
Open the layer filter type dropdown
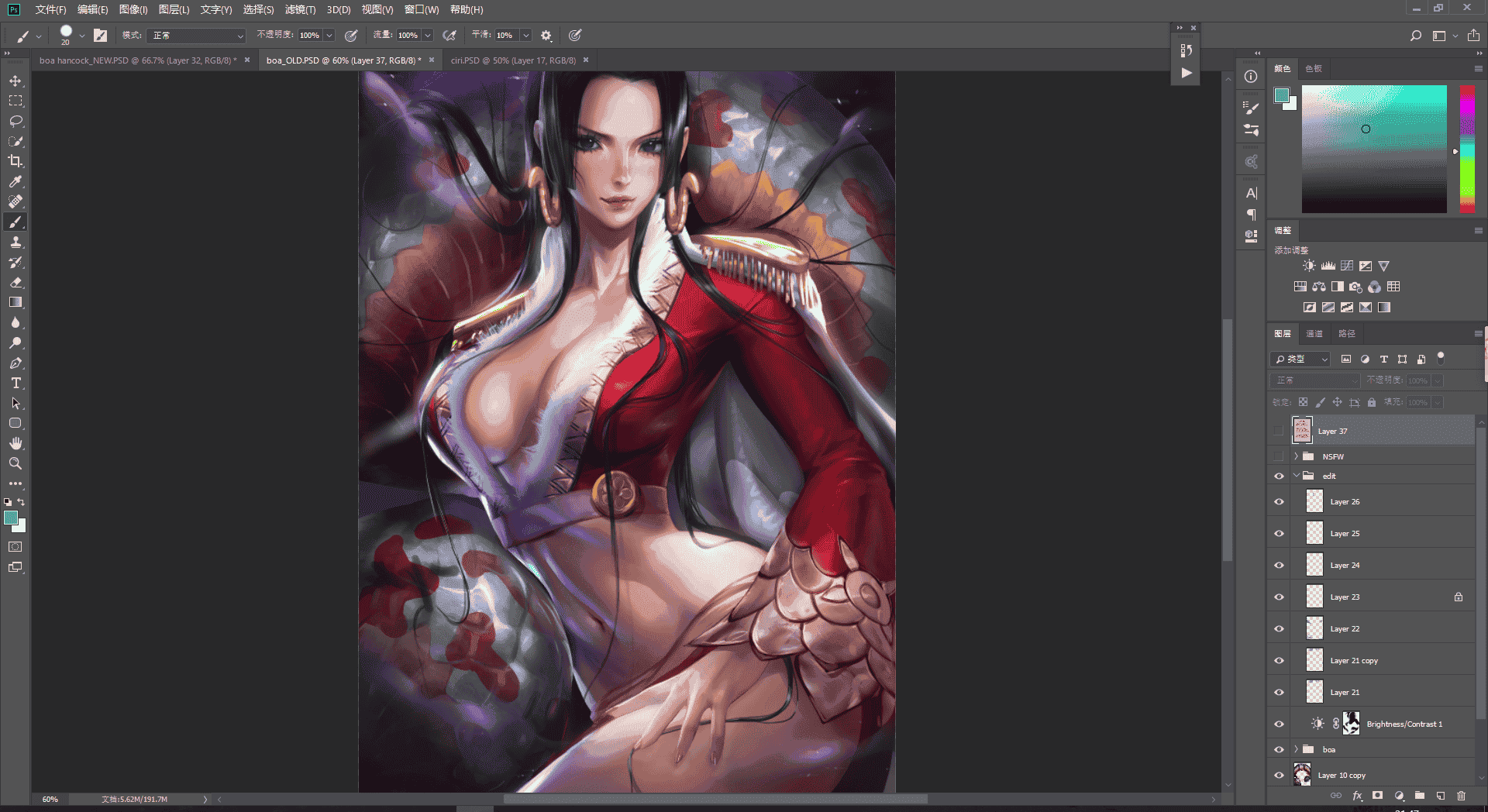(x=1300, y=359)
